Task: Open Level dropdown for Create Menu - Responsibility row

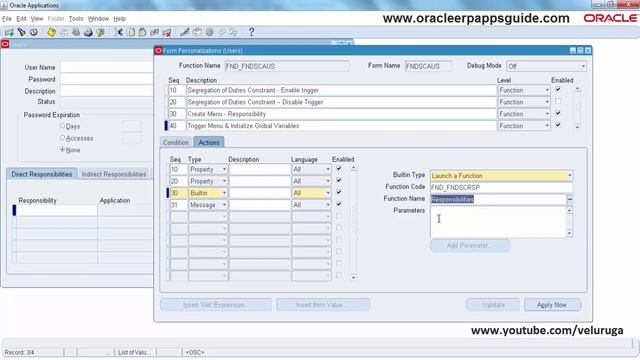Action: point(547,114)
